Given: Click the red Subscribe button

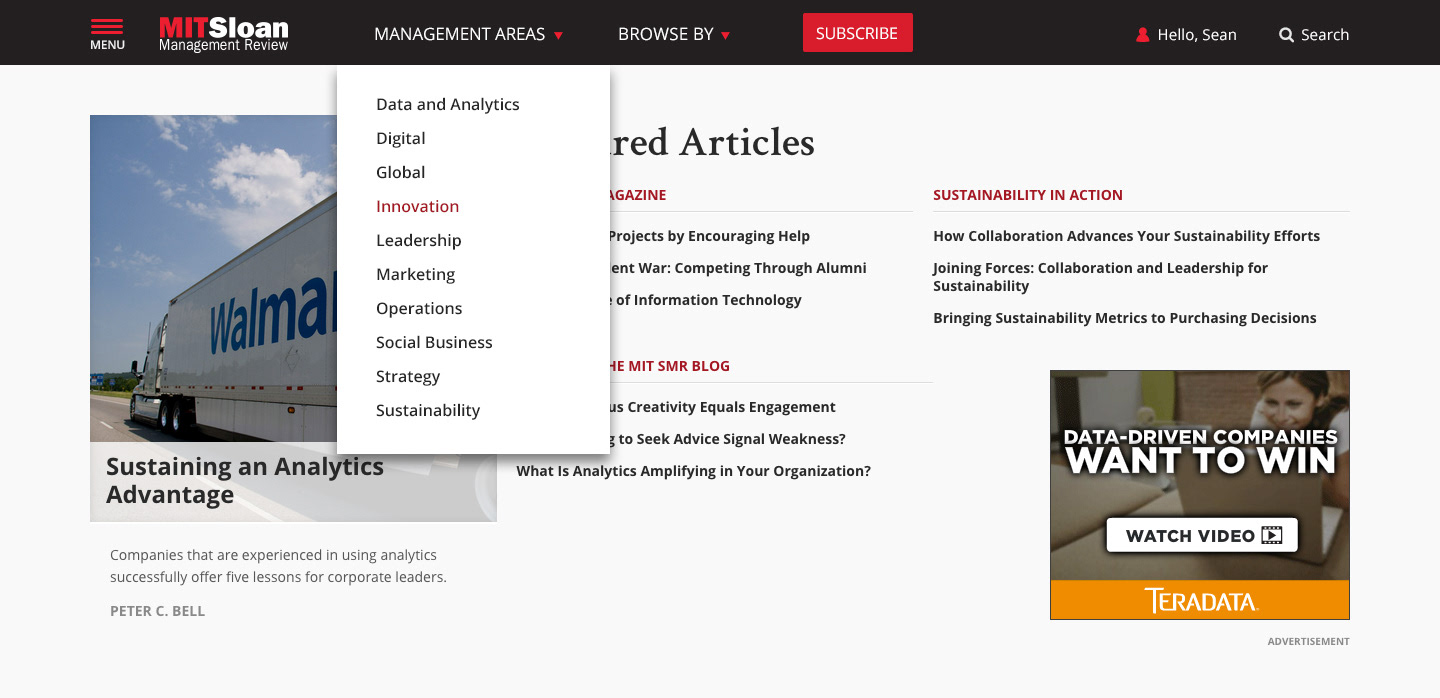Looking at the screenshot, I should click(x=857, y=33).
